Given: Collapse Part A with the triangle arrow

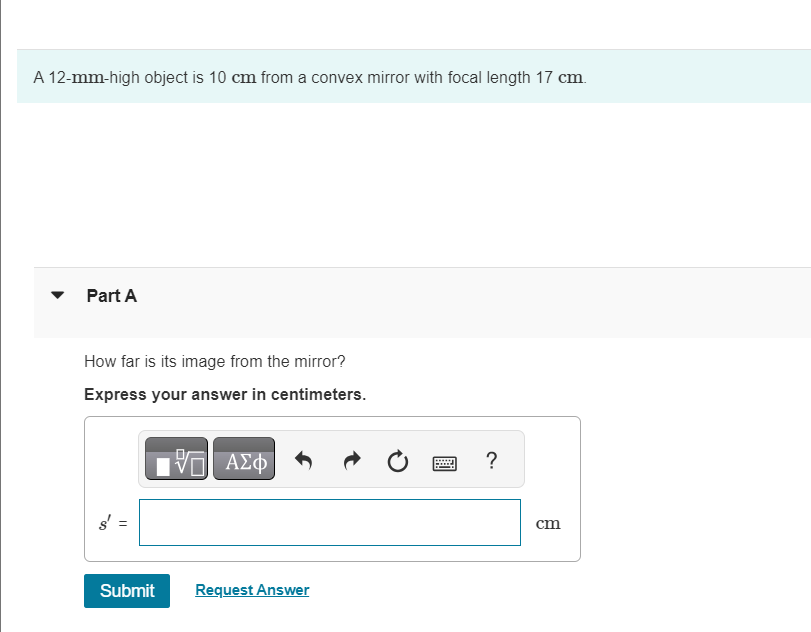Looking at the screenshot, I should click(x=57, y=295).
